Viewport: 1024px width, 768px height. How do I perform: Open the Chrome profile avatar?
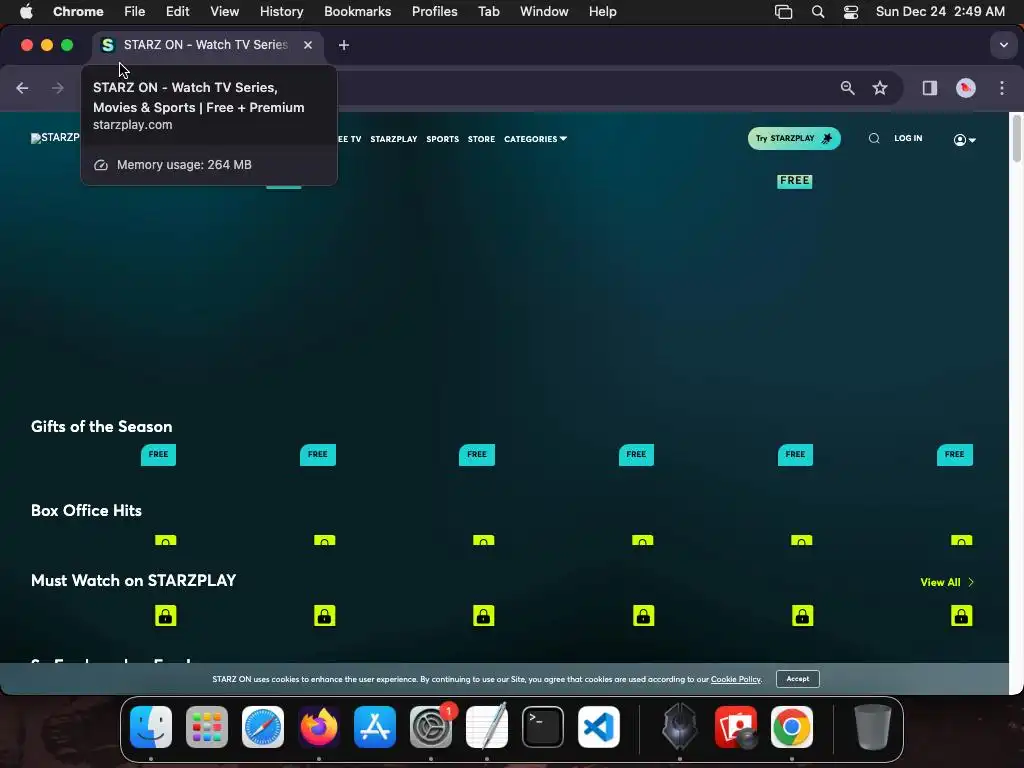click(x=965, y=88)
